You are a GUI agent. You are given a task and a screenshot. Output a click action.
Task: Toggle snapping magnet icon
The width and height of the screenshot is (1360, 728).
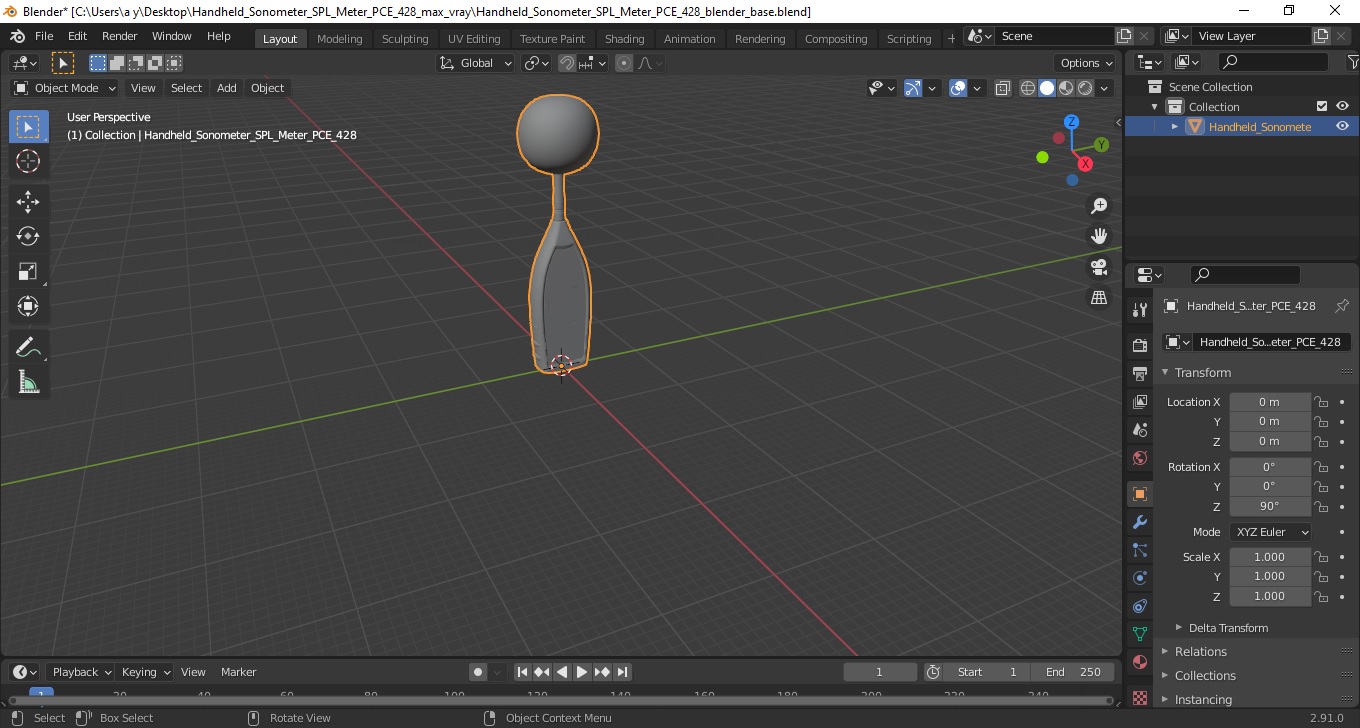[567, 63]
